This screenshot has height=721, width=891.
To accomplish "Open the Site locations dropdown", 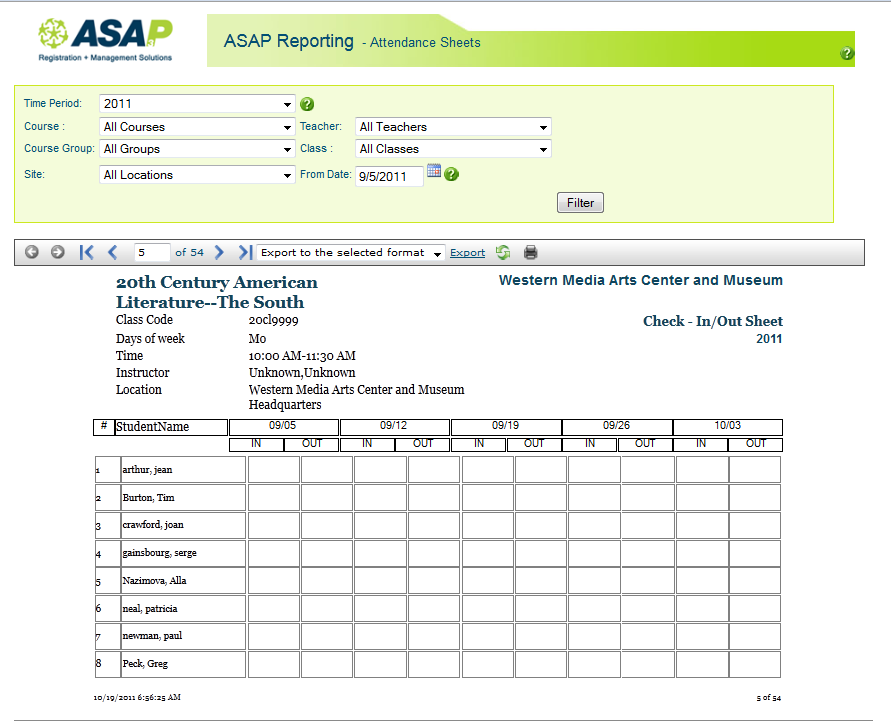I will (197, 175).
